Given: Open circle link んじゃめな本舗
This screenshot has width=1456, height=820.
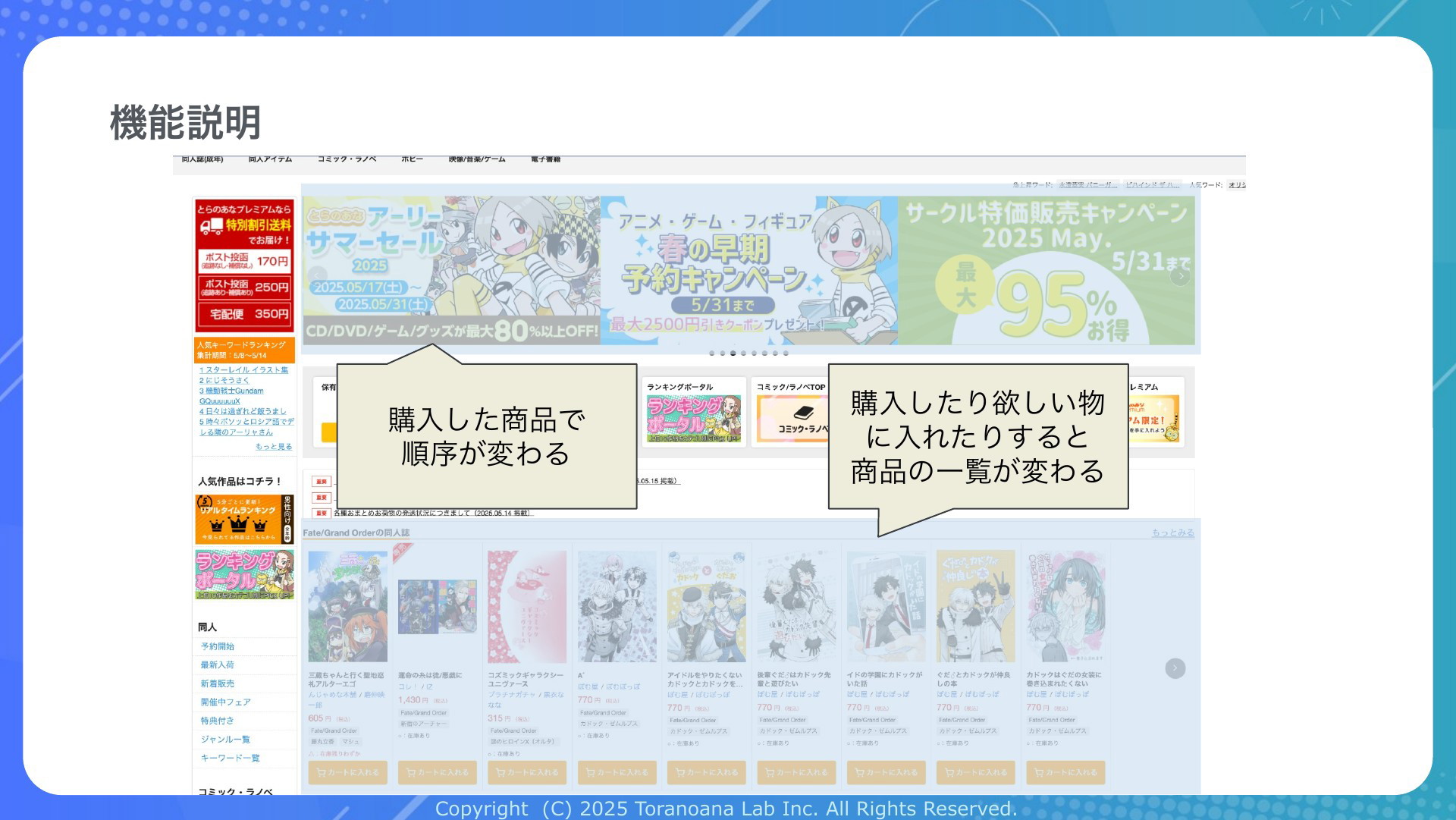Looking at the screenshot, I should [333, 695].
